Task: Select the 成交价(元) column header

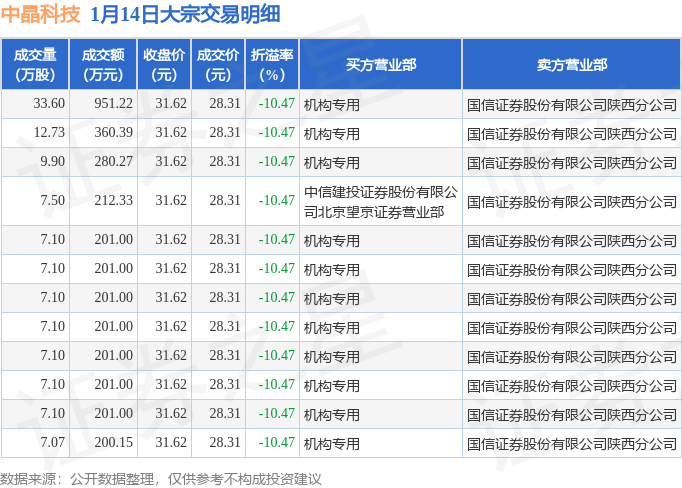Action: [218, 64]
